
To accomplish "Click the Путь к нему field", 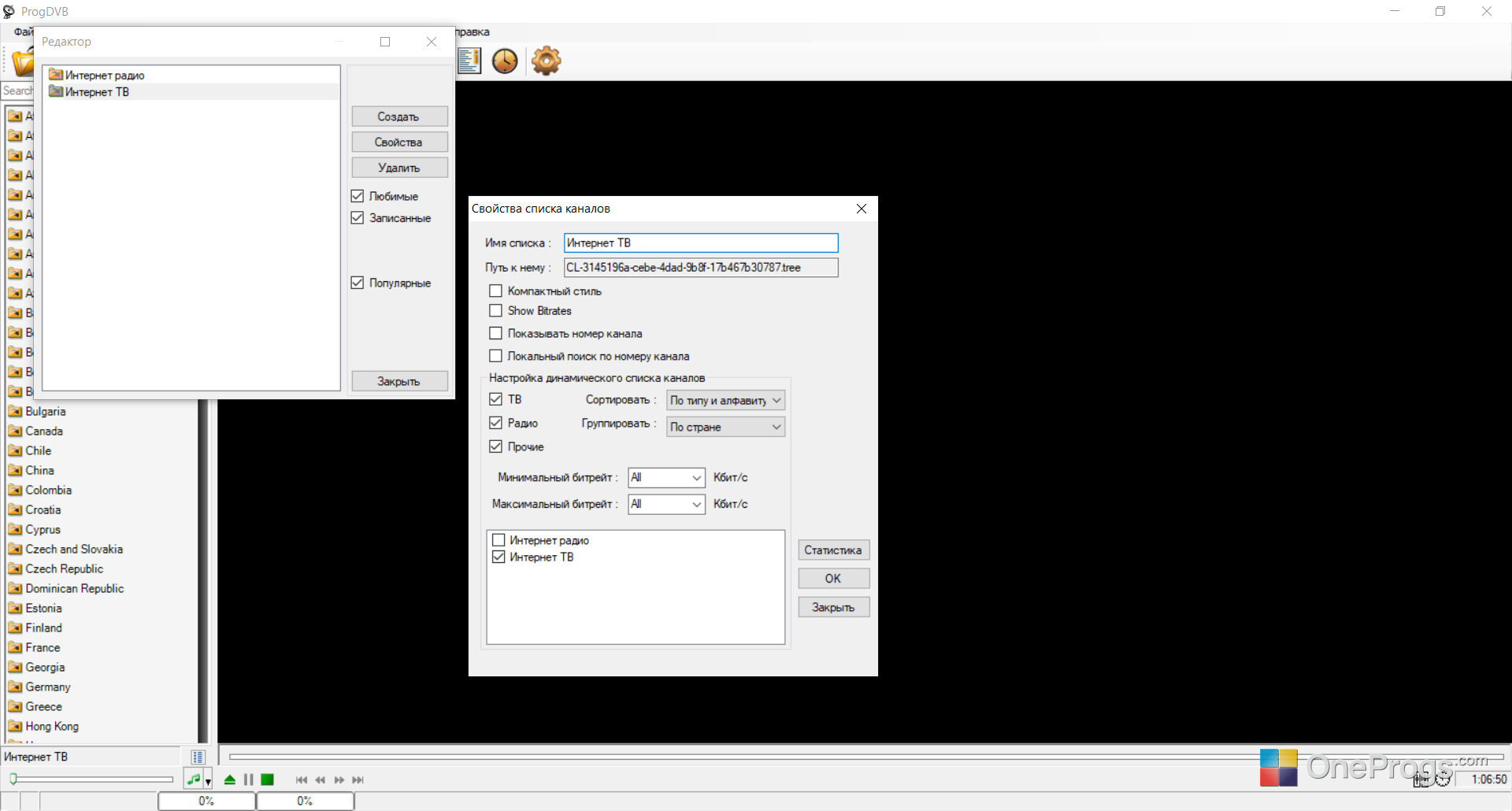I will (701, 268).
